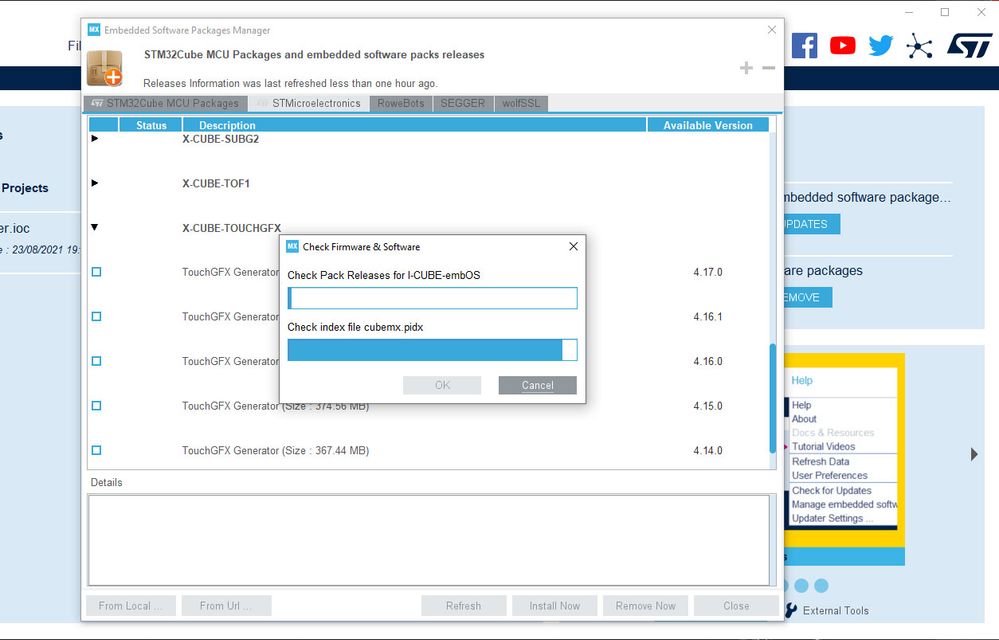Collapse the X-CUBE-TOUCHGFX package row

tap(94, 227)
